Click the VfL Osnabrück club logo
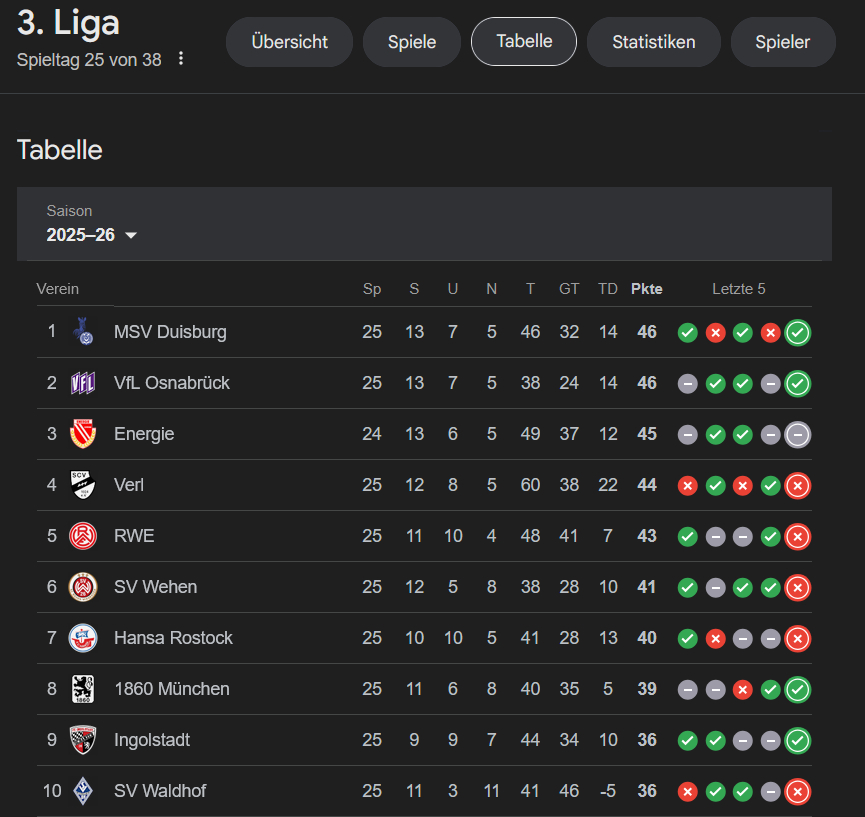 click(x=82, y=383)
